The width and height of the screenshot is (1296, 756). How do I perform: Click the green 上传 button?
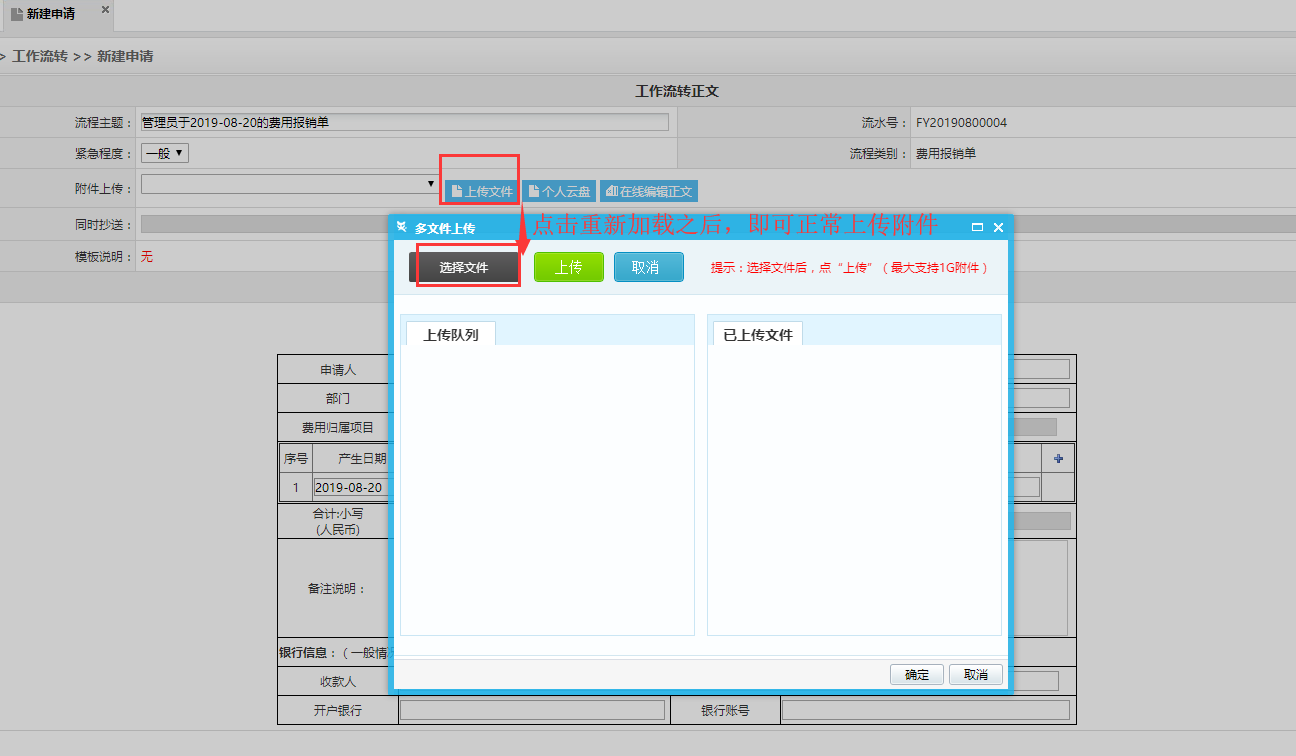point(568,267)
